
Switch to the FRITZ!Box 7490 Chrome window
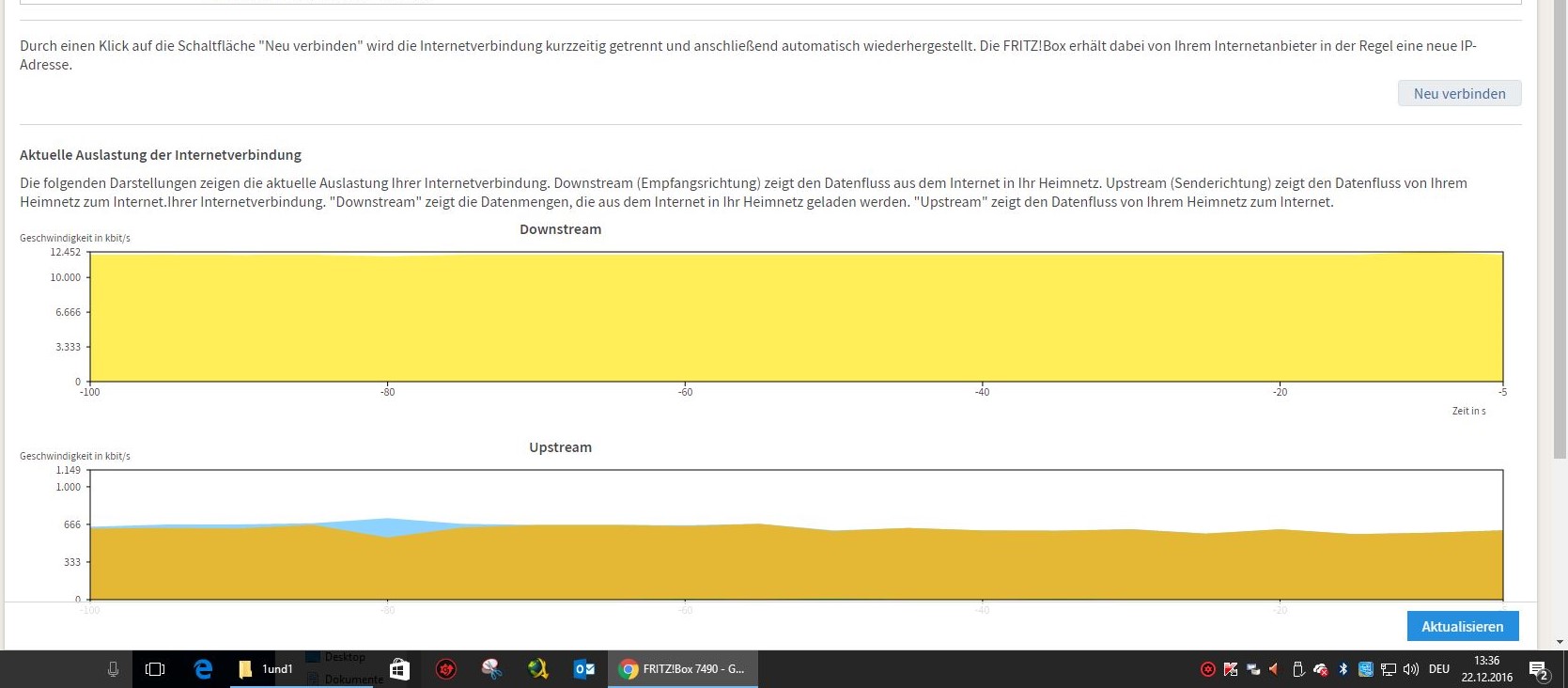click(683, 669)
